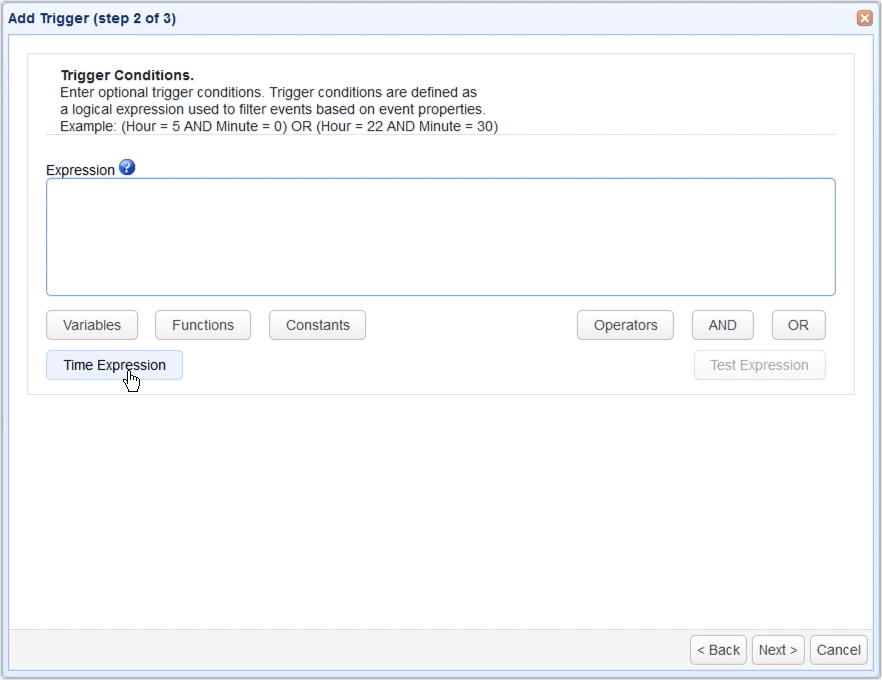Click the Trigger Conditions heading
The height and width of the screenshot is (680, 882).
pyautogui.click(x=127, y=75)
